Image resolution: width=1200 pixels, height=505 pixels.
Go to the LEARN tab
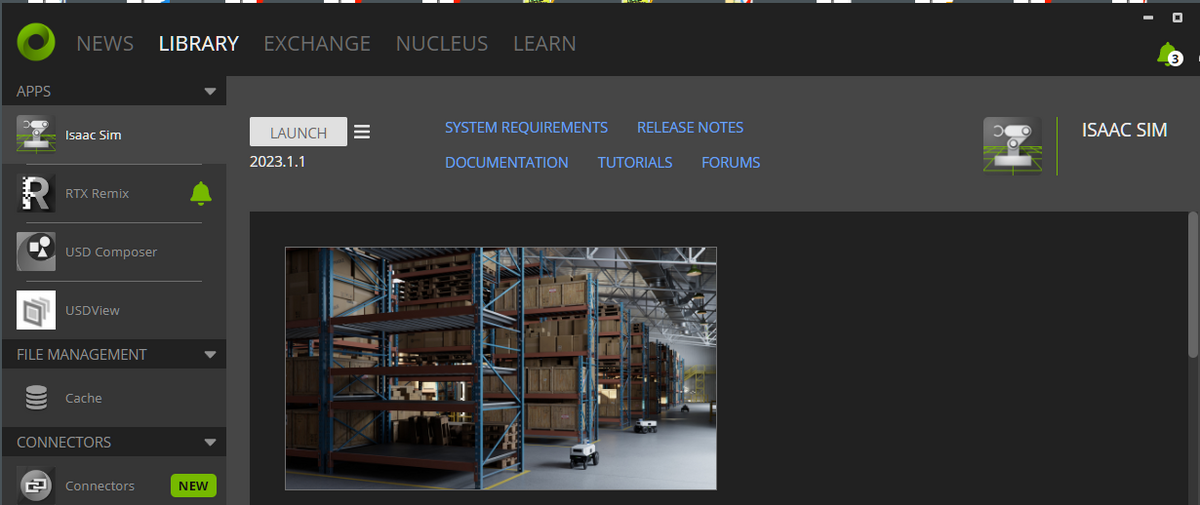(x=544, y=44)
